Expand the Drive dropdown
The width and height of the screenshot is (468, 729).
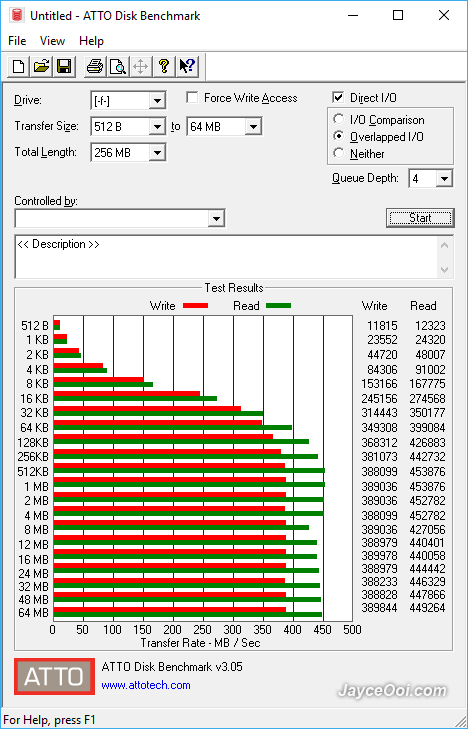[157, 100]
